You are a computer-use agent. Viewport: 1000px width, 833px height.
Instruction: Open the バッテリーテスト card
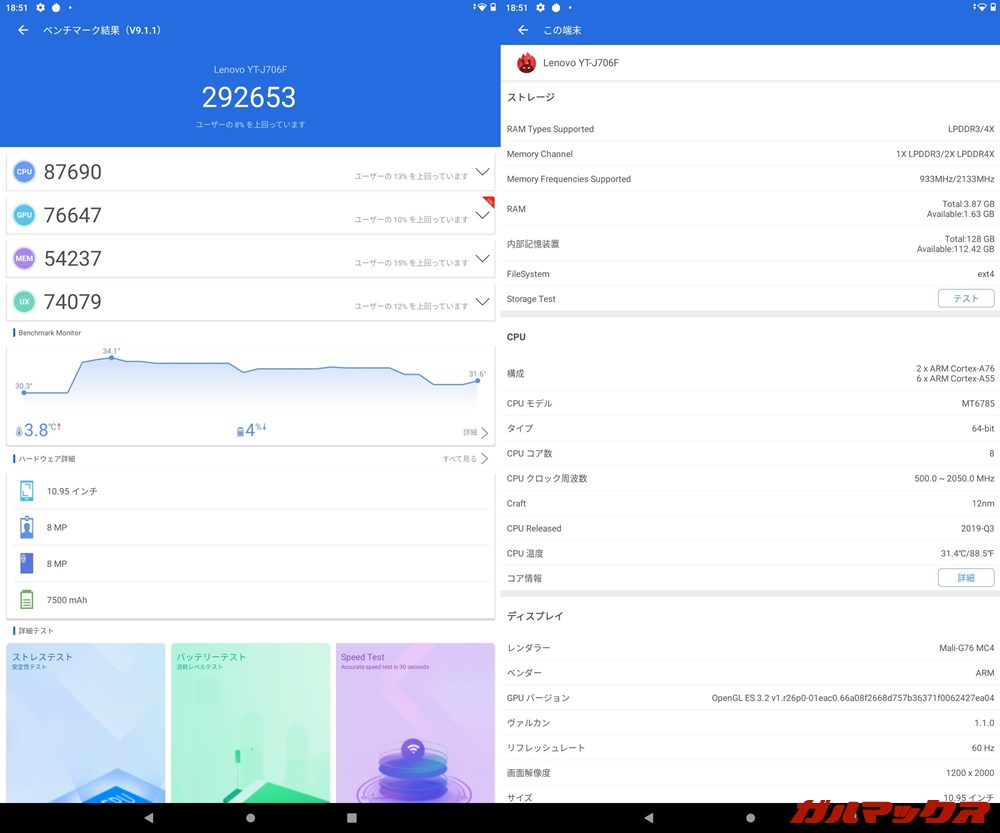(250, 722)
